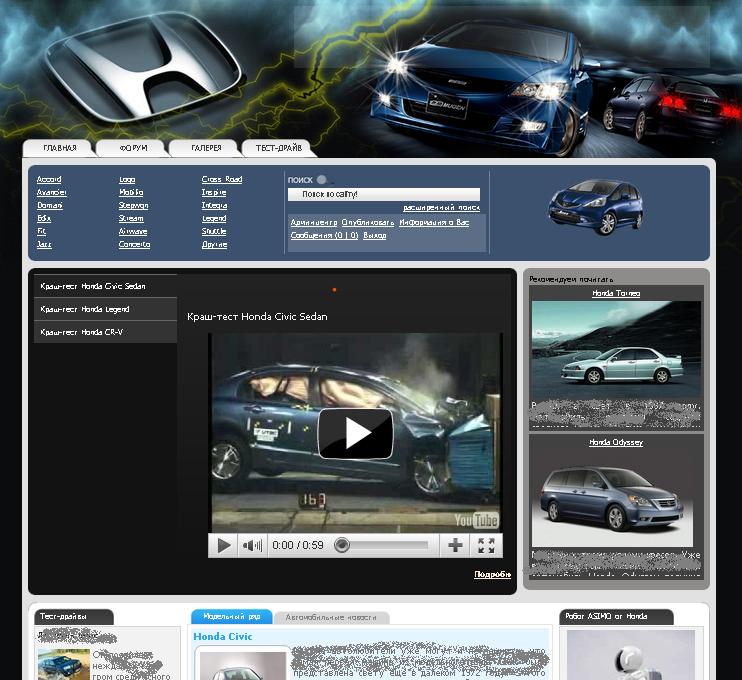Image resolution: width=742 pixels, height=680 pixels.
Task: Click the Робот ASIMO от Honda header
Action: click(x=616, y=617)
